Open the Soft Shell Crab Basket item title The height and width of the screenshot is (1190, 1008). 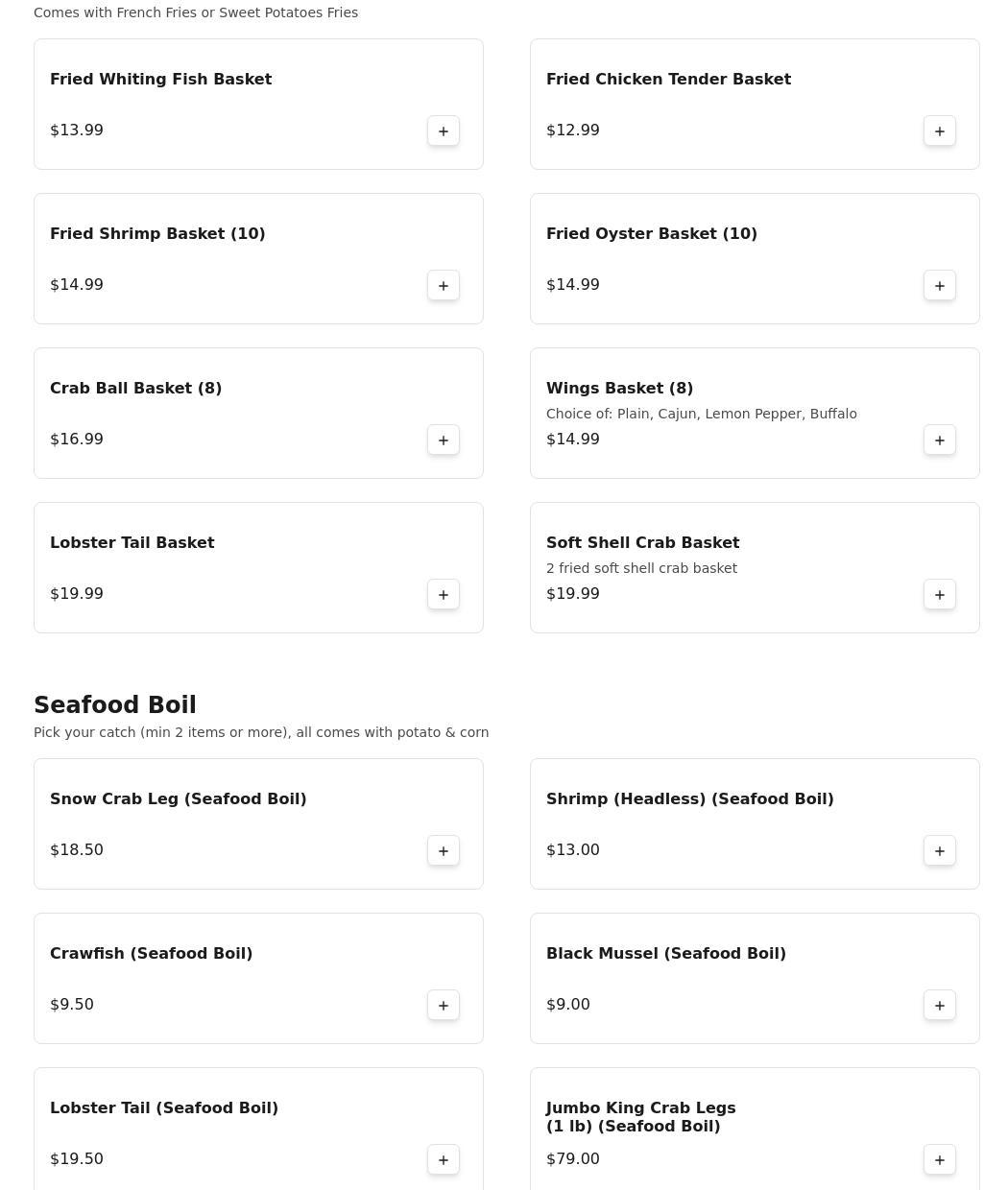pos(642,543)
